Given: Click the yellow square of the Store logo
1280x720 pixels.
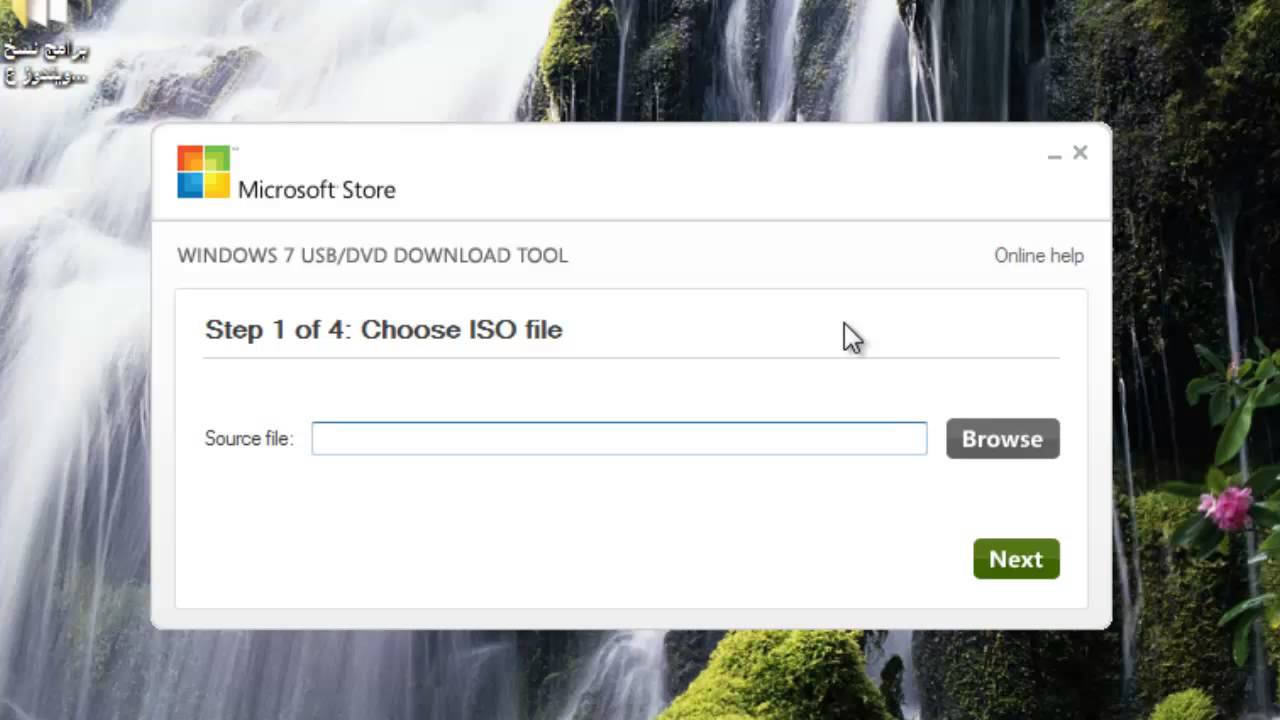Looking at the screenshot, I should click(218, 186).
